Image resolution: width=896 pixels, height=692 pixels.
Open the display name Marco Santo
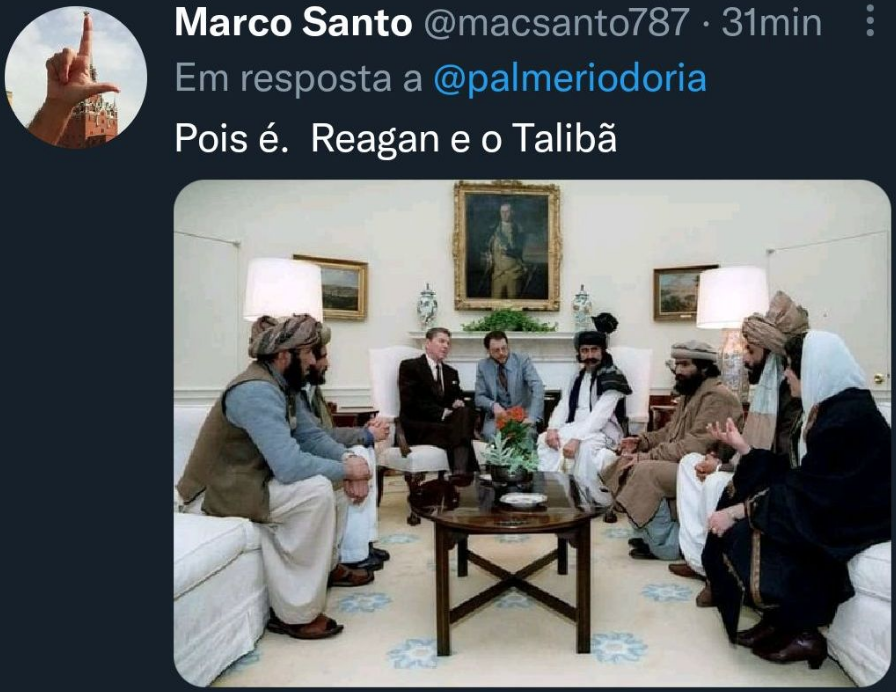click(x=293, y=23)
